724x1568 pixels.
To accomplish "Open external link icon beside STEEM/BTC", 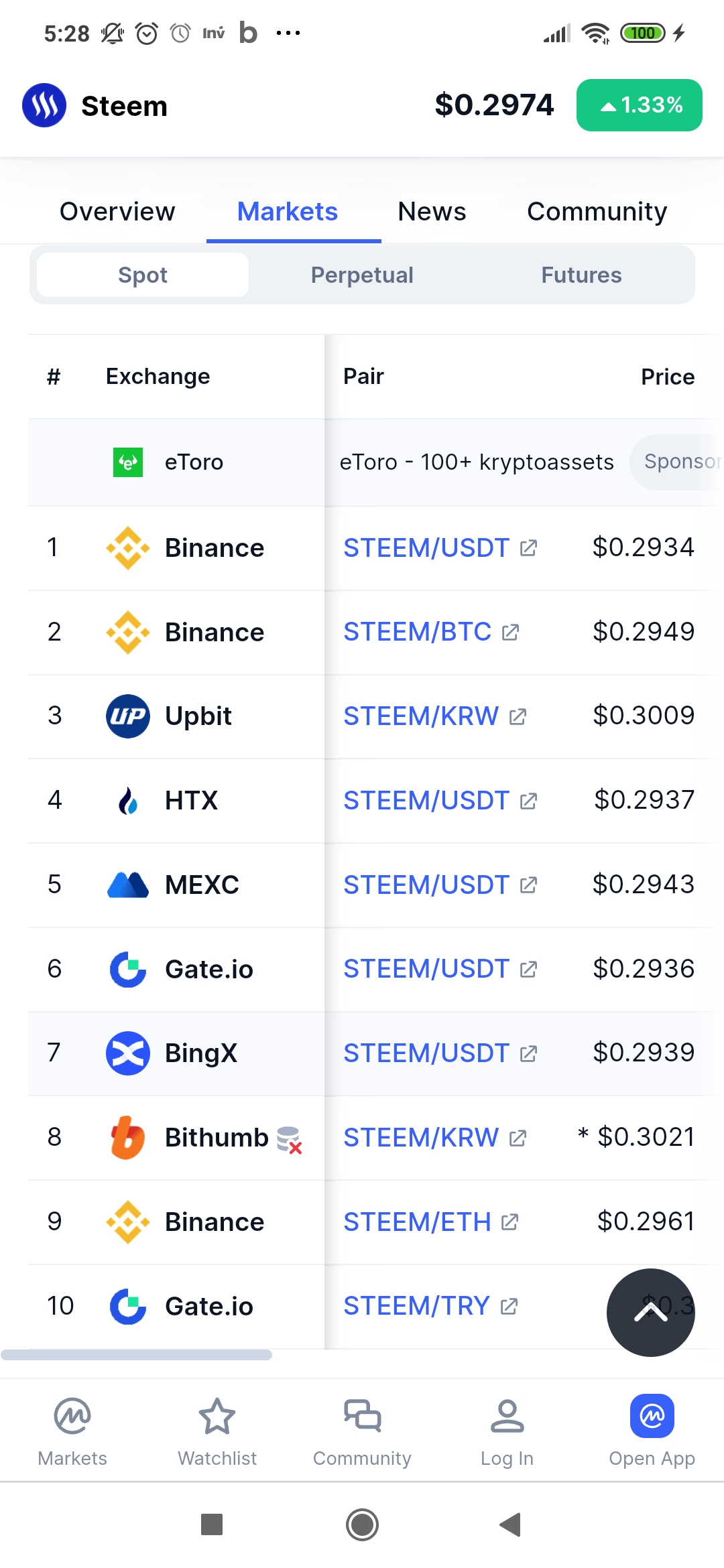I will tap(510, 633).
